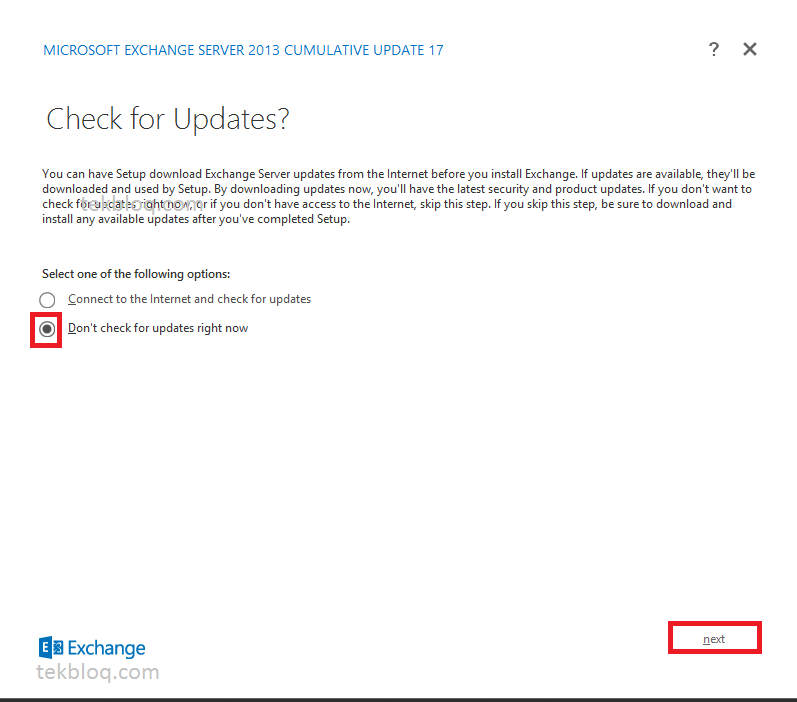
Task: Close the Exchange setup wizard
Action: tap(750, 49)
